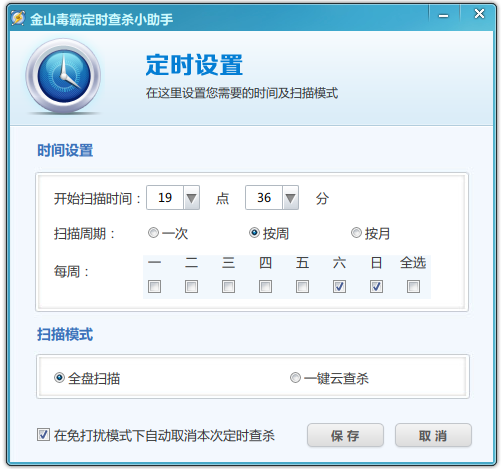
Task: Open the minute dropdown showing 36
Action: point(290,198)
